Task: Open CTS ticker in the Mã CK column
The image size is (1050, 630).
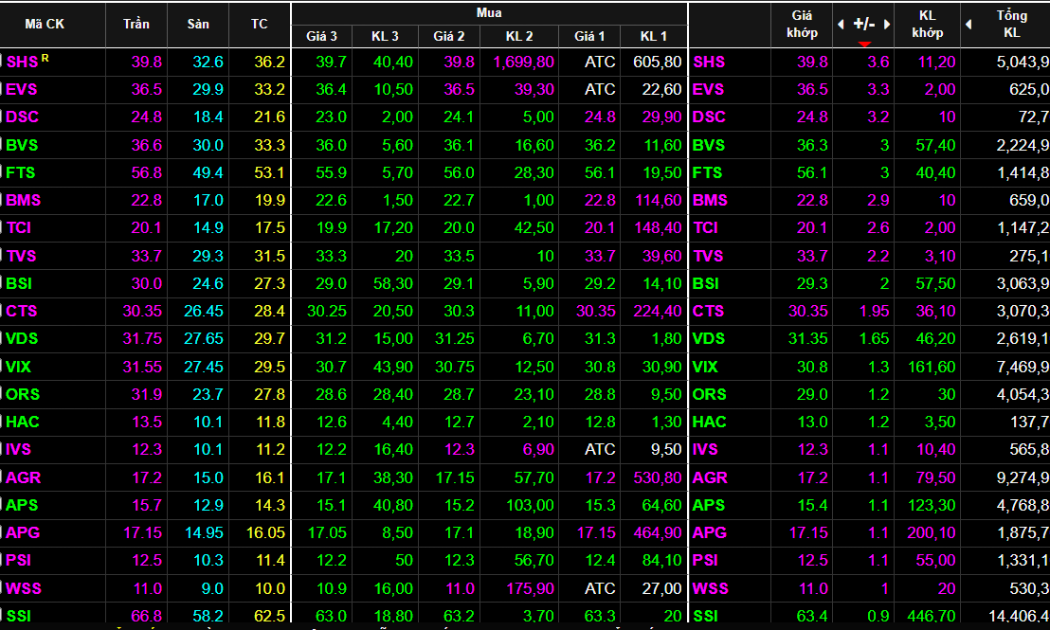Action: coord(21,311)
